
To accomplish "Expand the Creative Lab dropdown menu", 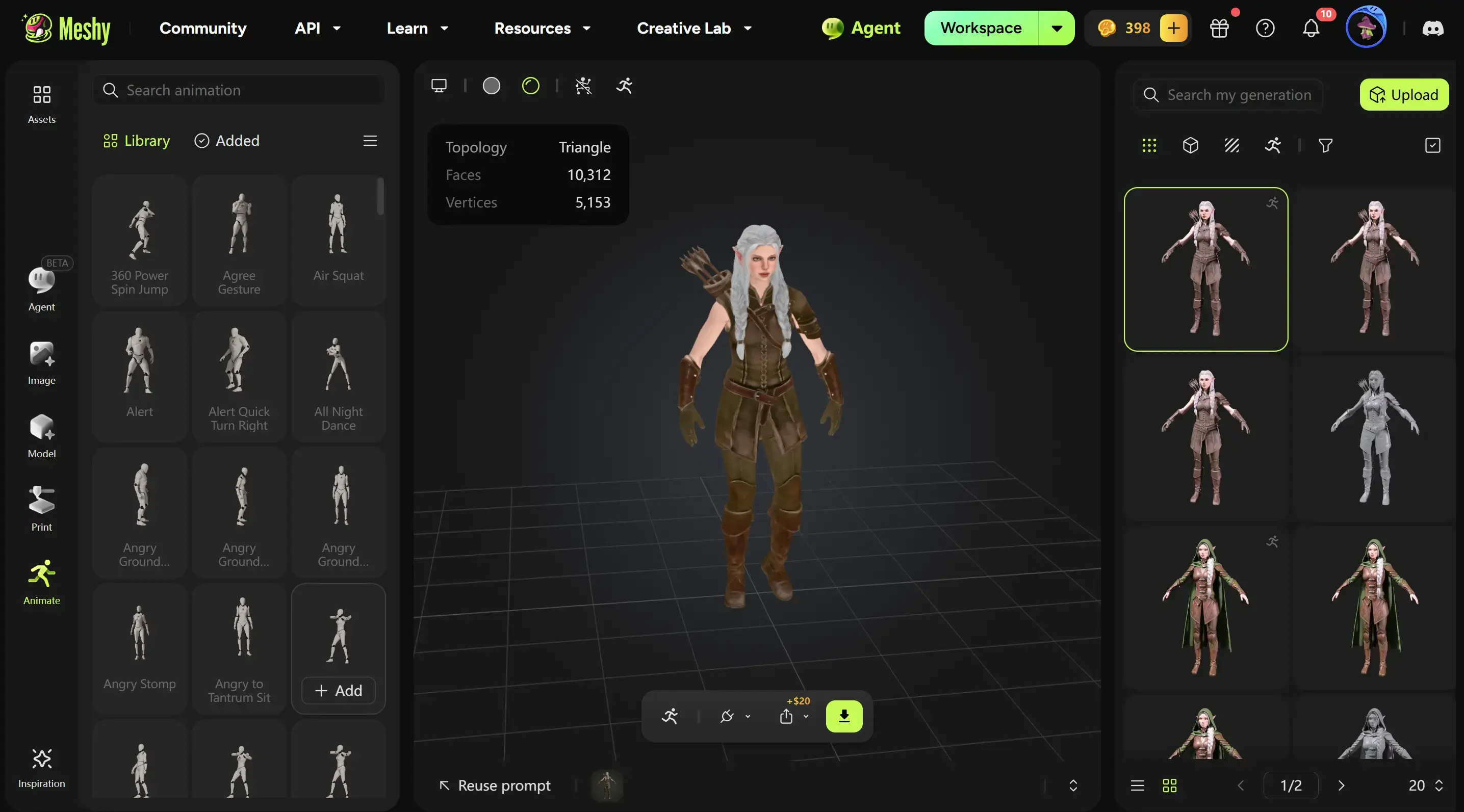I will tap(748, 28).
